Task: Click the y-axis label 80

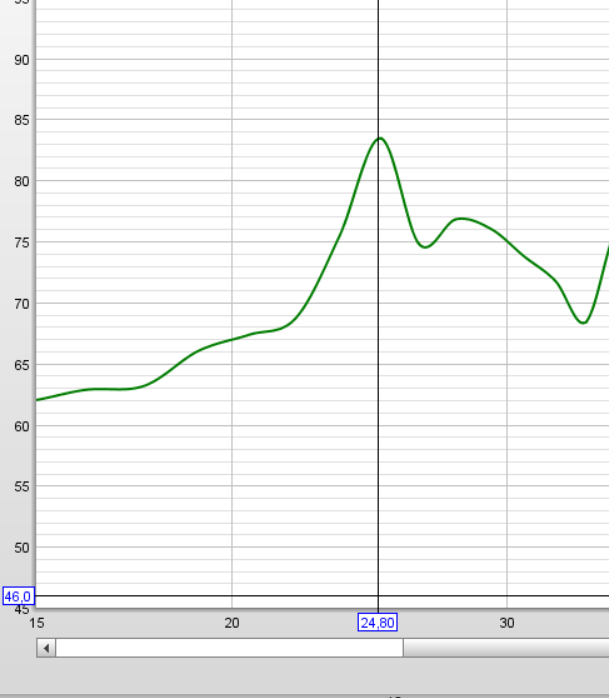Action: tap(21, 181)
